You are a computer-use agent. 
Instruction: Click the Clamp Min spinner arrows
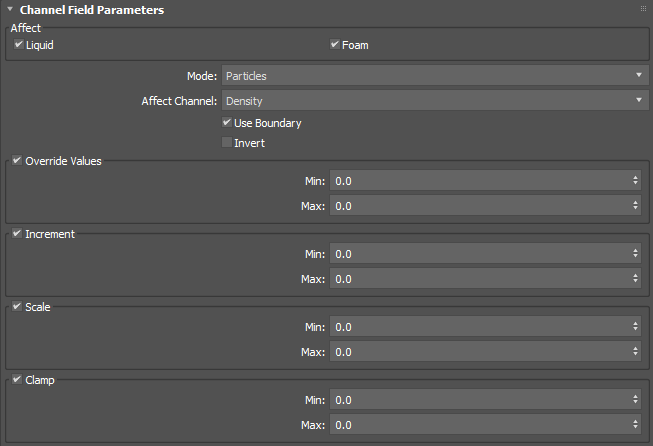636,400
